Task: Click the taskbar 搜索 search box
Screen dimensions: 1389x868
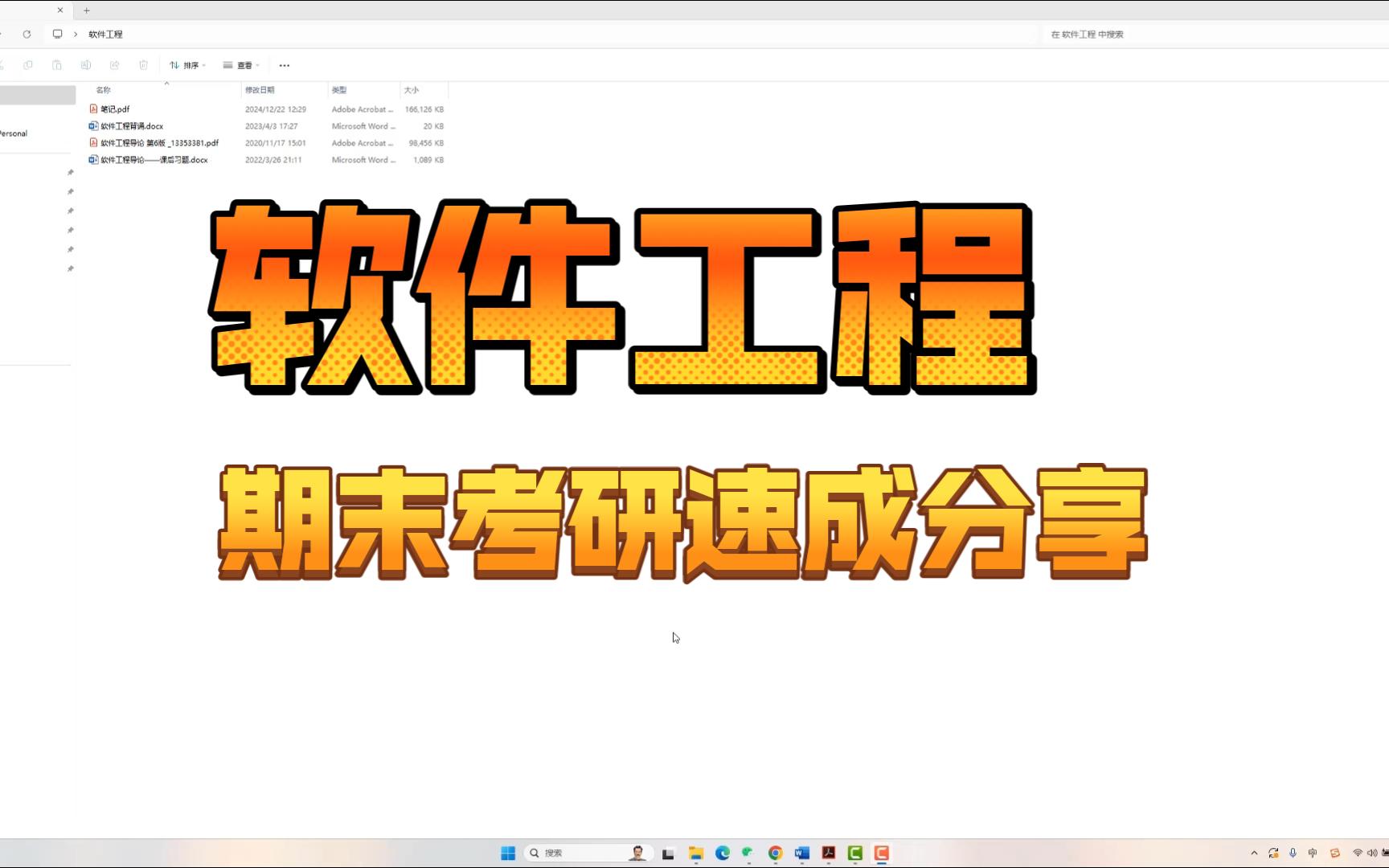Action: pos(587,854)
